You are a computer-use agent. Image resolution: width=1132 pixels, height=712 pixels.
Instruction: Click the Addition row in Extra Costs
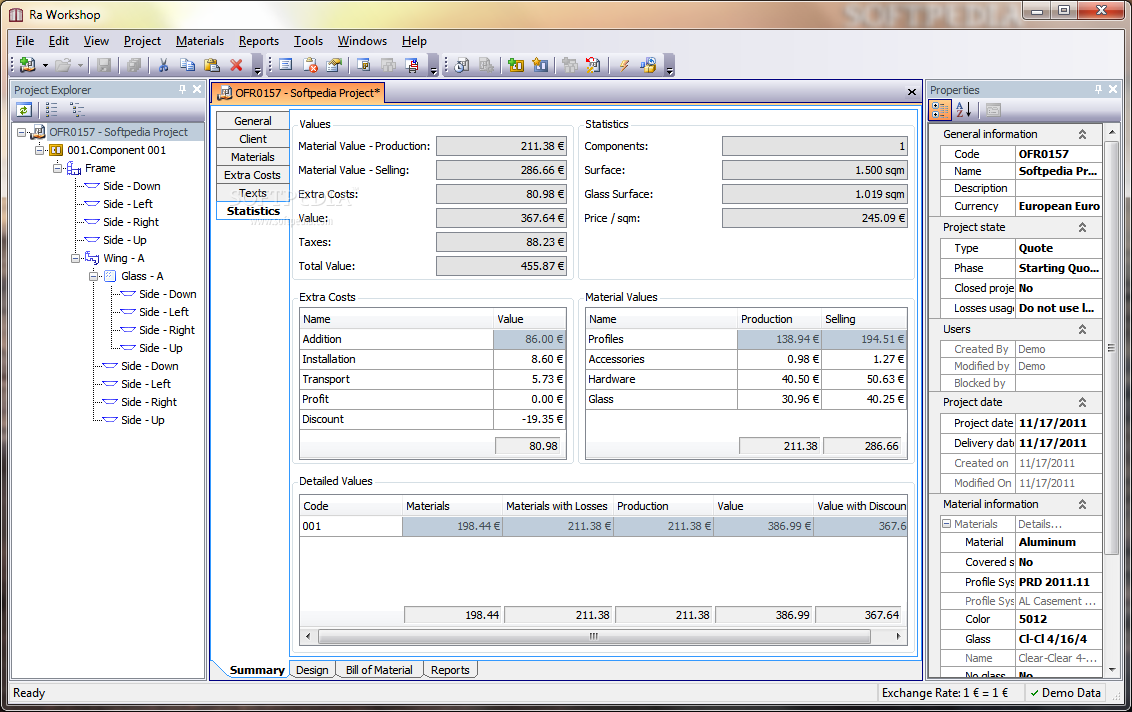coord(432,339)
